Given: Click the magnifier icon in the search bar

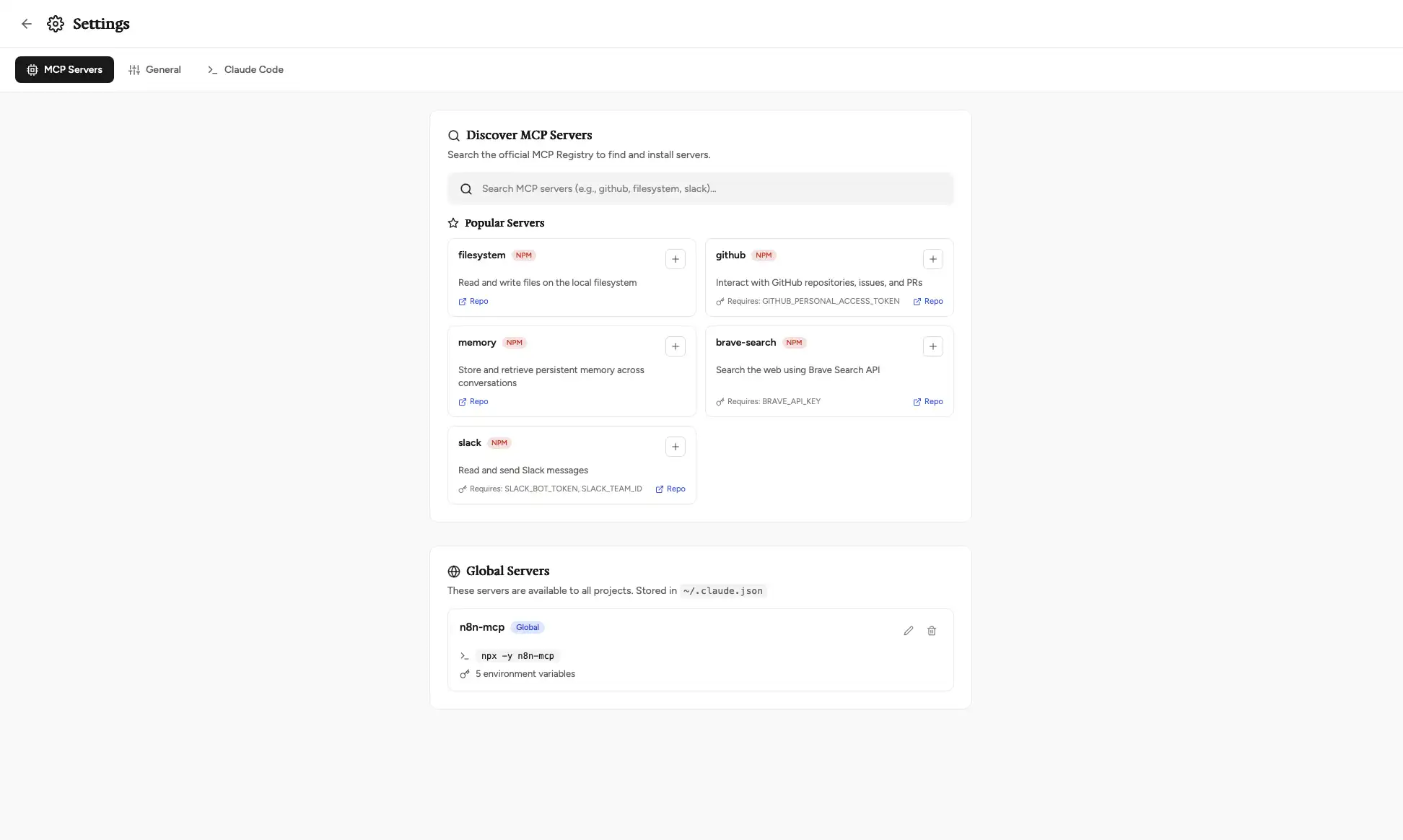Looking at the screenshot, I should tap(466, 188).
